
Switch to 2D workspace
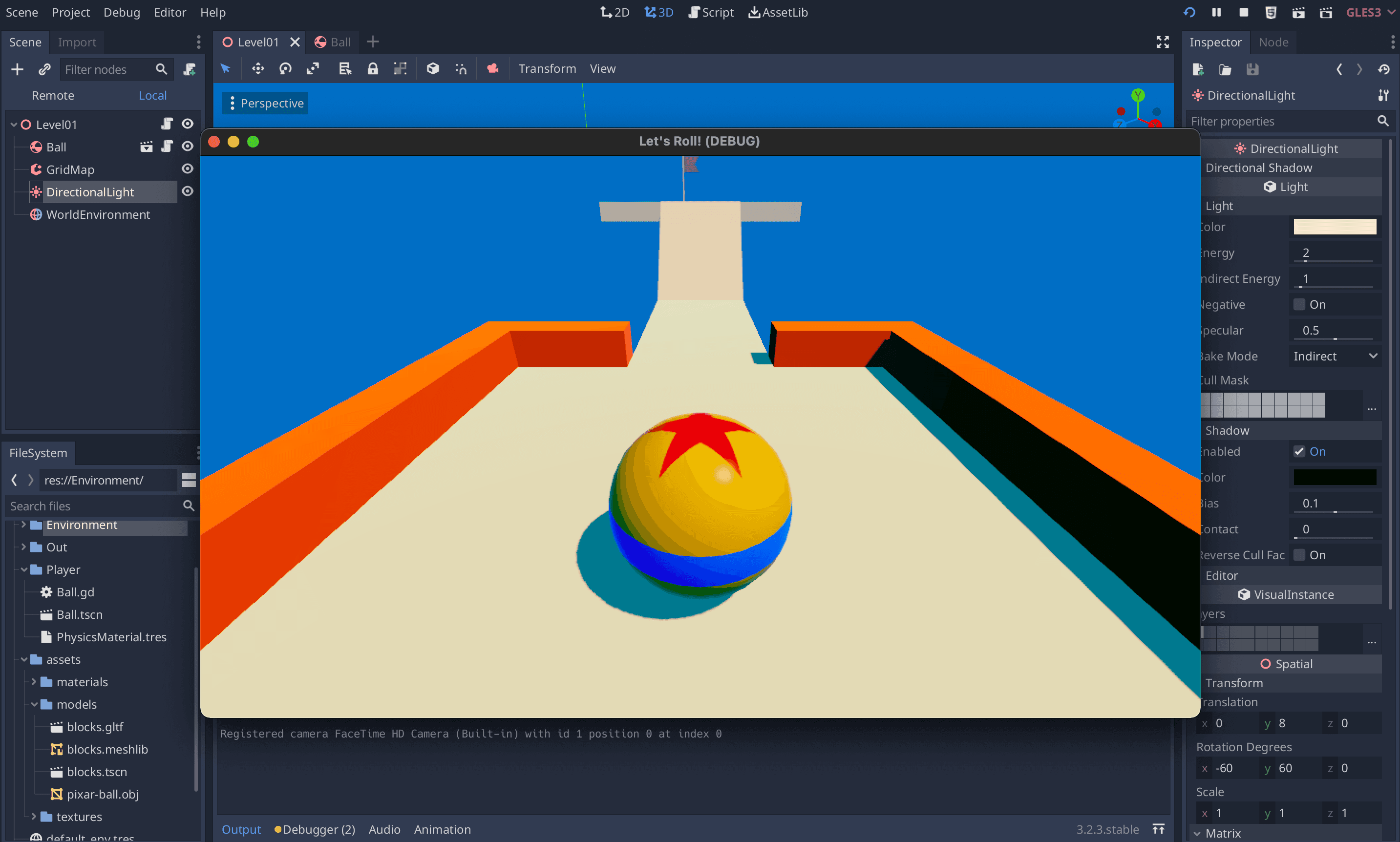[615, 12]
